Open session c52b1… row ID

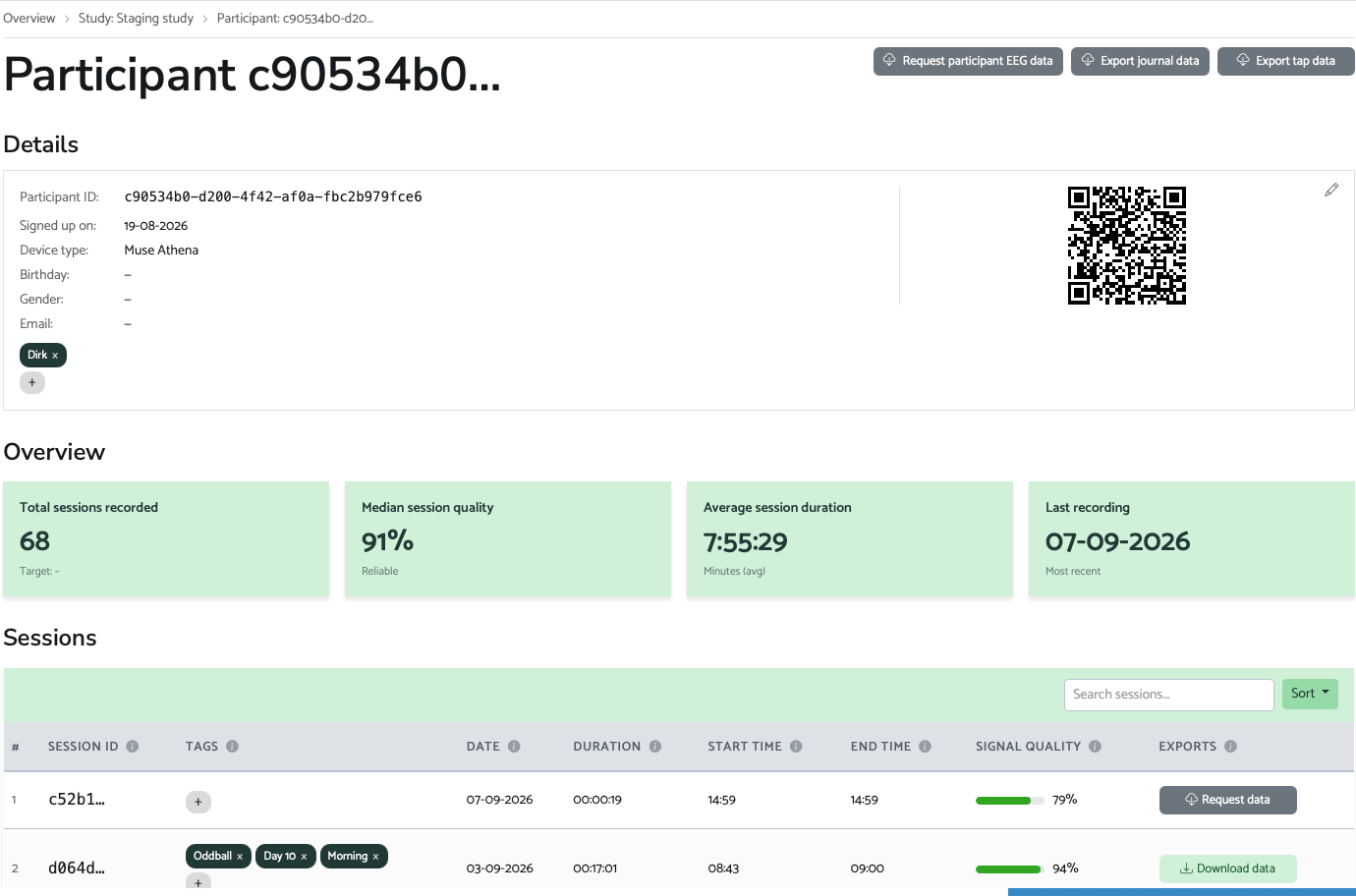click(x=77, y=800)
